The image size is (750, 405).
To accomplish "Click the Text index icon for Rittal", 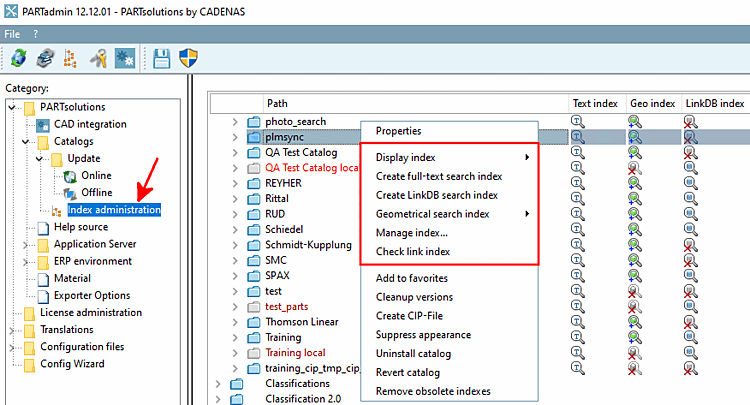I will [x=578, y=198].
